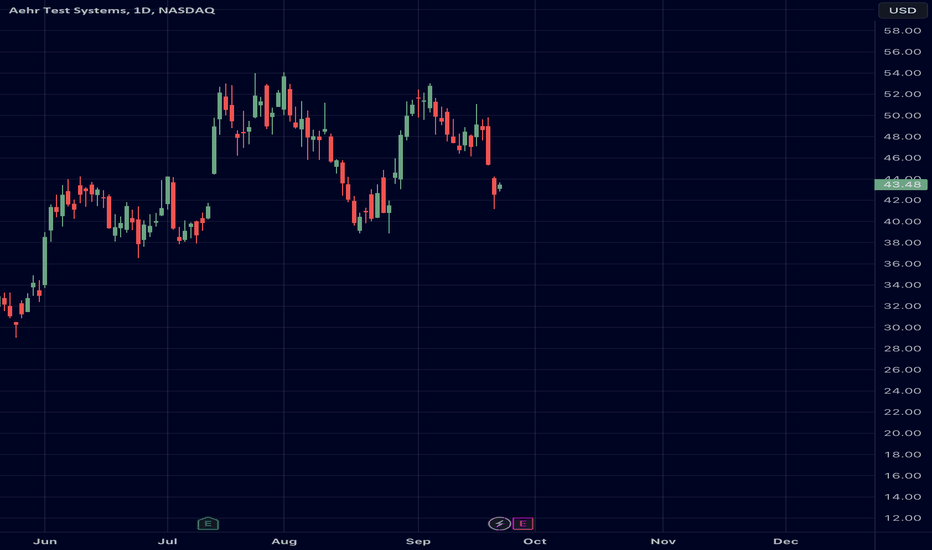Click the 22.00 price axis label
The height and width of the screenshot is (550, 932).
coord(902,412)
